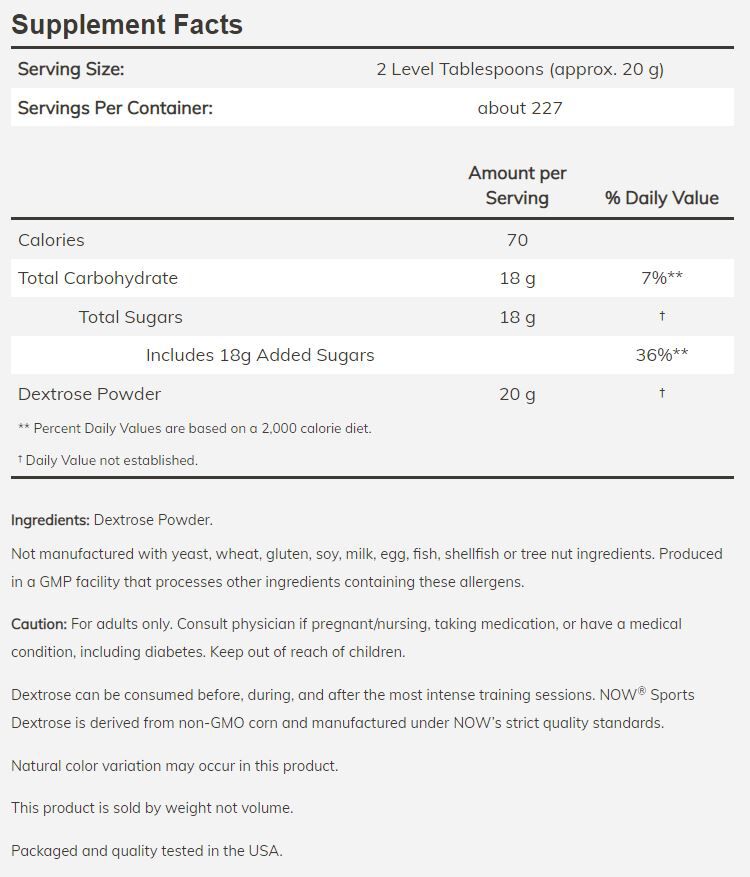Click the Daily Value not established footnote
Image resolution: width=750 pixels, height=877 pixels.
point(110,461)
